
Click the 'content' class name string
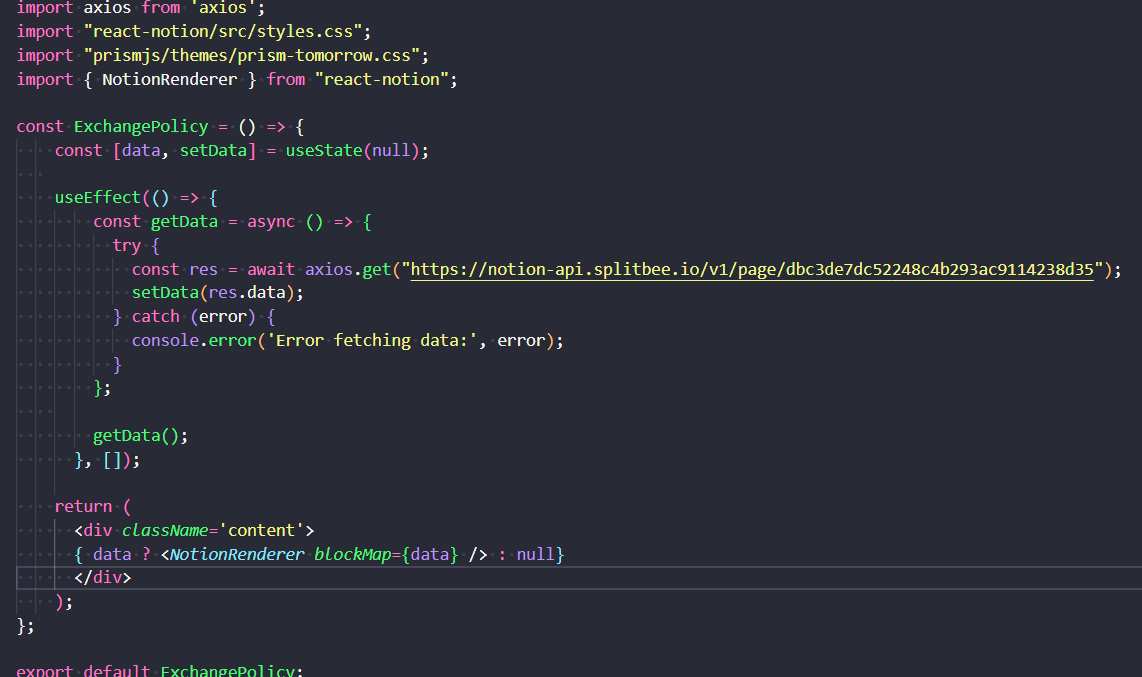pos(261,531)
